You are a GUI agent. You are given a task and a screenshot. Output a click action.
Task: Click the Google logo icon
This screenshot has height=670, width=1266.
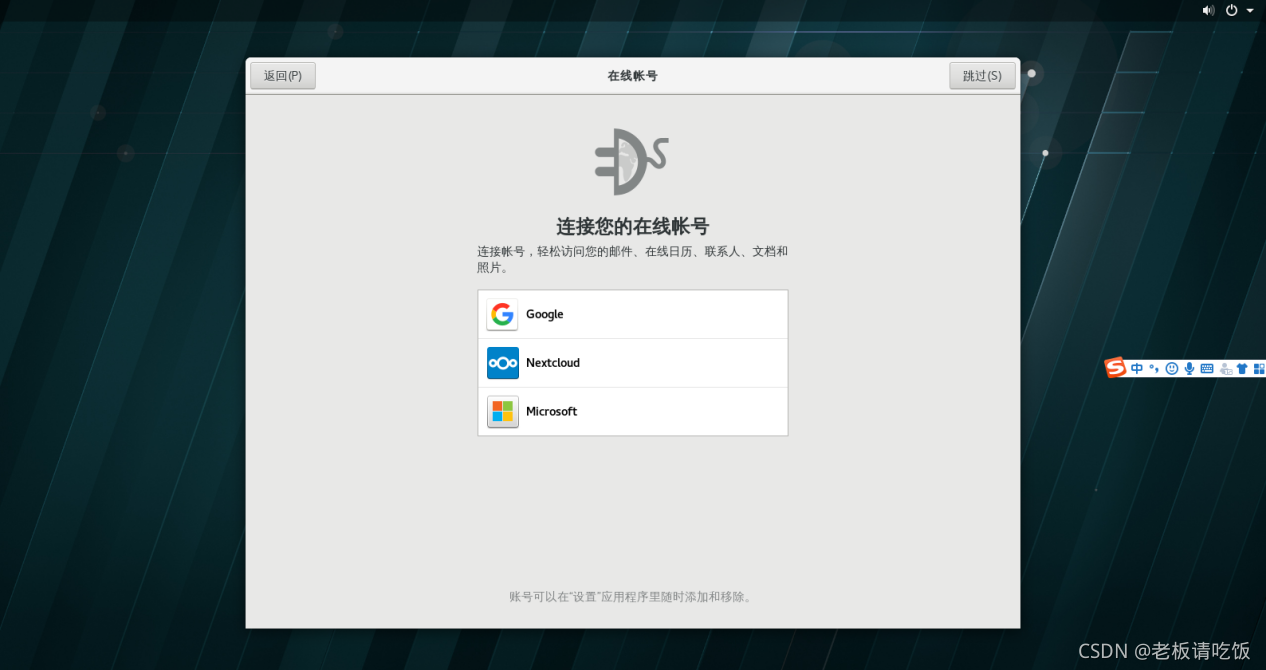click(x=502, y=314)
